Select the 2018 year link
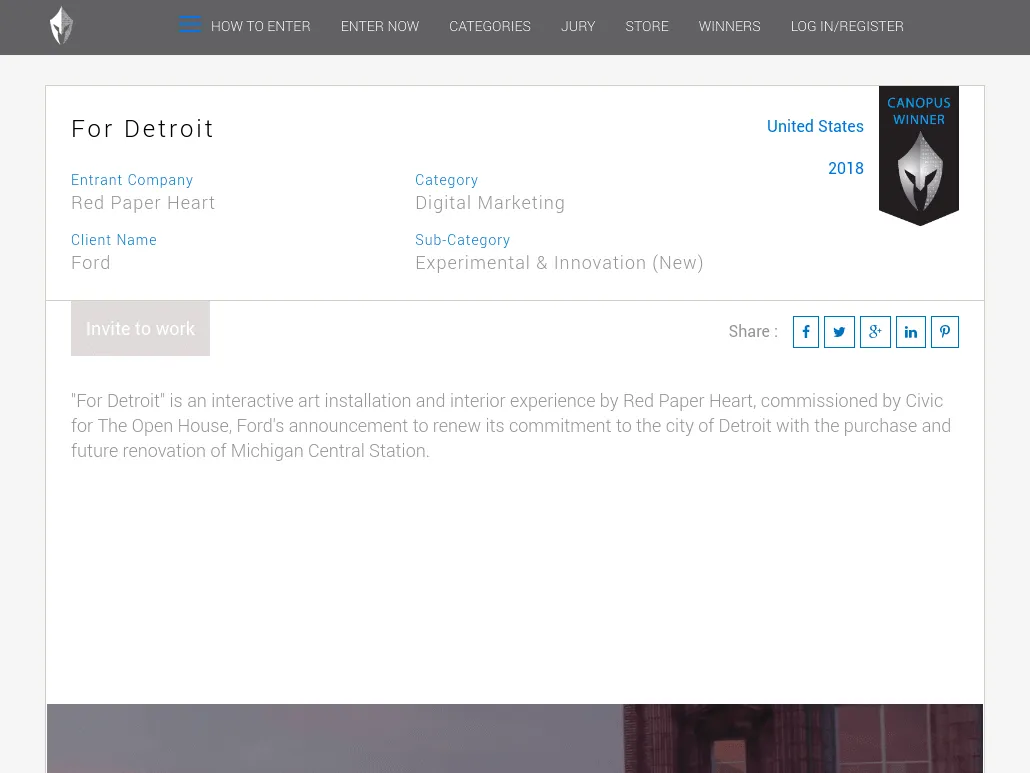Image resolution: width=1030 pixels, height=773 pixels. tap(846, 168)
